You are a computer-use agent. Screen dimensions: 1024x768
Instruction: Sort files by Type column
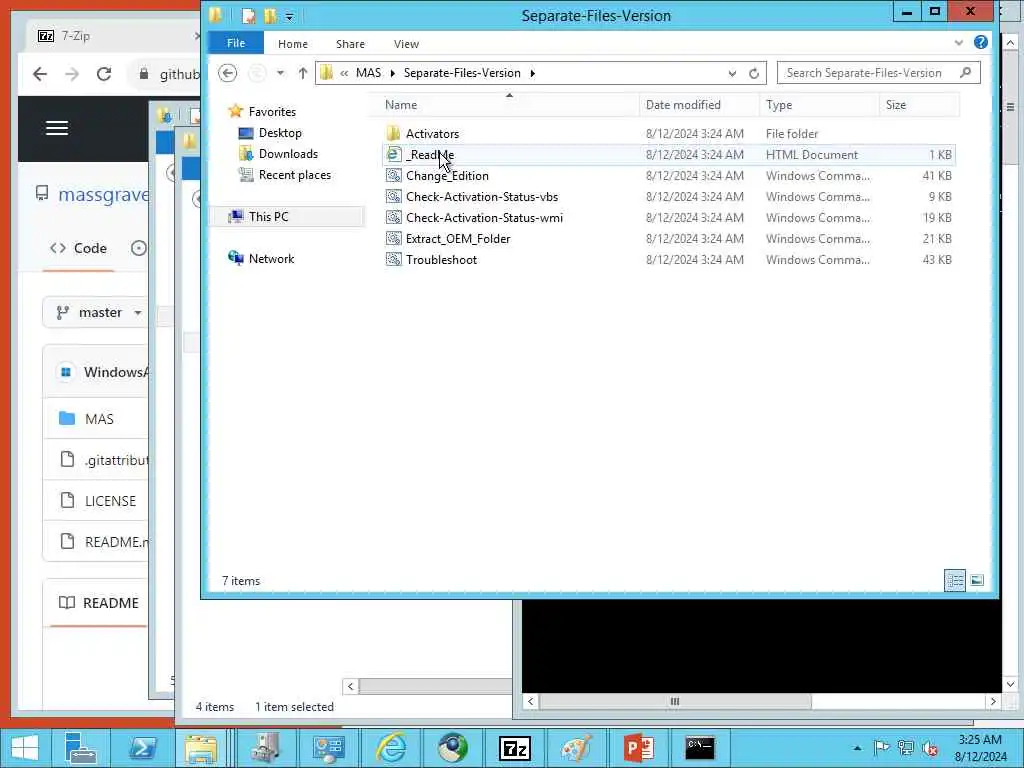[x=778, y=104]
